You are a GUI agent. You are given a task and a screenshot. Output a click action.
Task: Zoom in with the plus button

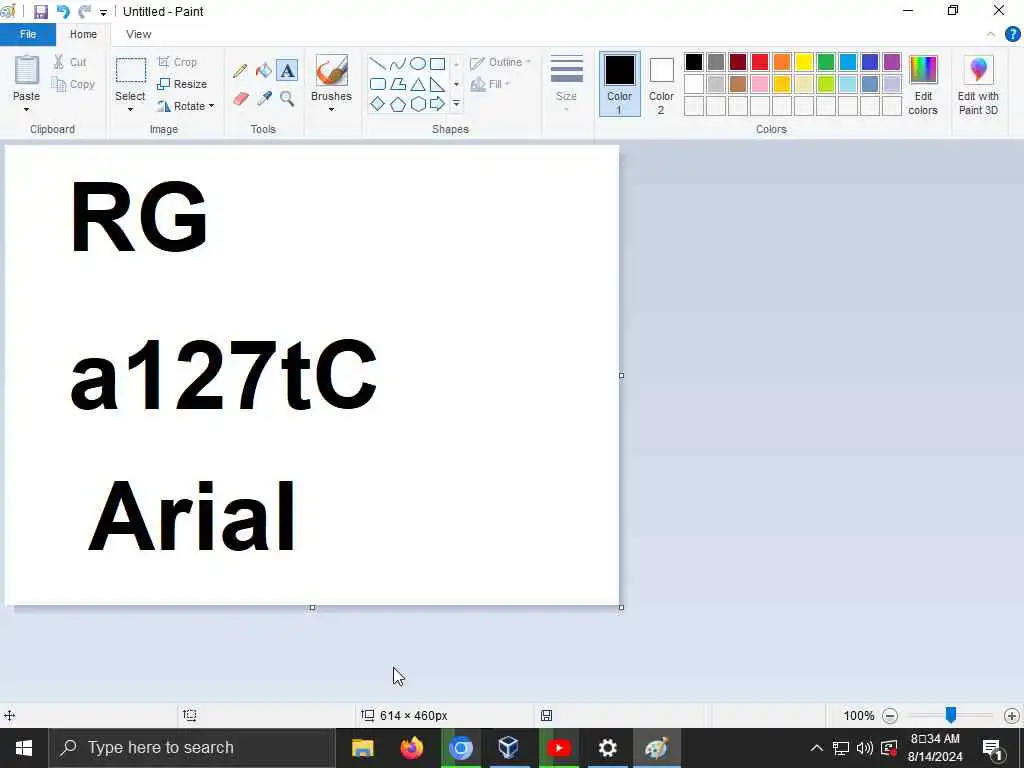[1012, 716]
